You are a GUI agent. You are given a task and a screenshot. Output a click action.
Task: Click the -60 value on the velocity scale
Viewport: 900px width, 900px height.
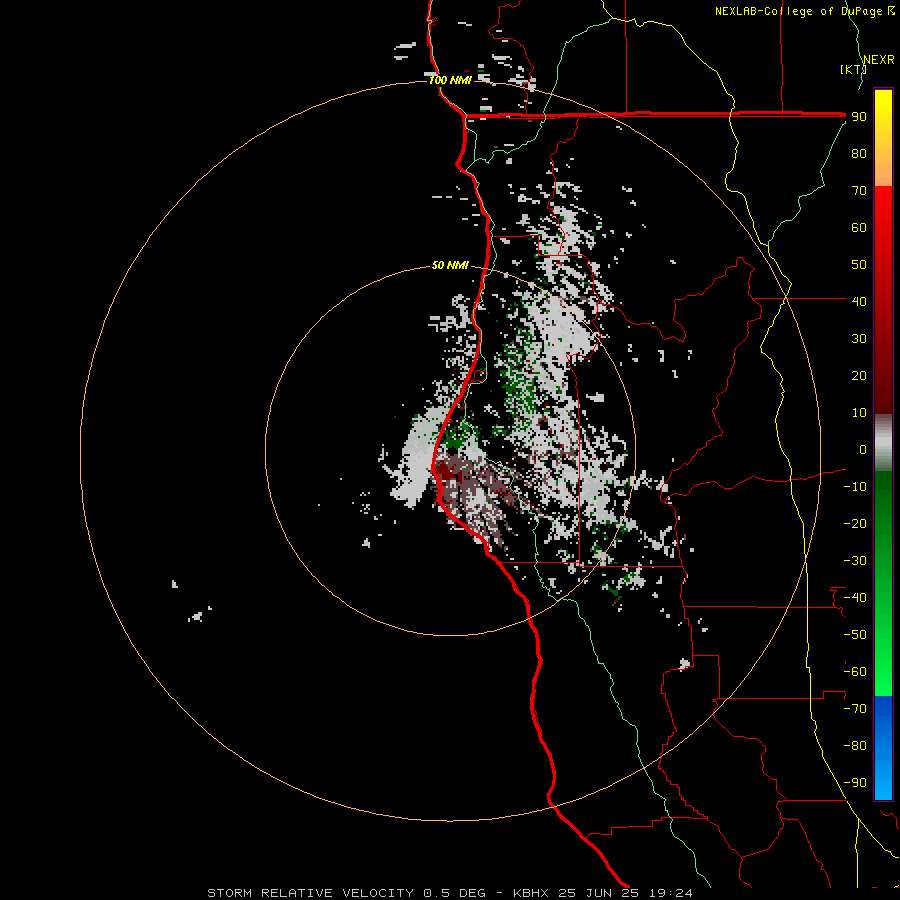[x=855, y=672]
